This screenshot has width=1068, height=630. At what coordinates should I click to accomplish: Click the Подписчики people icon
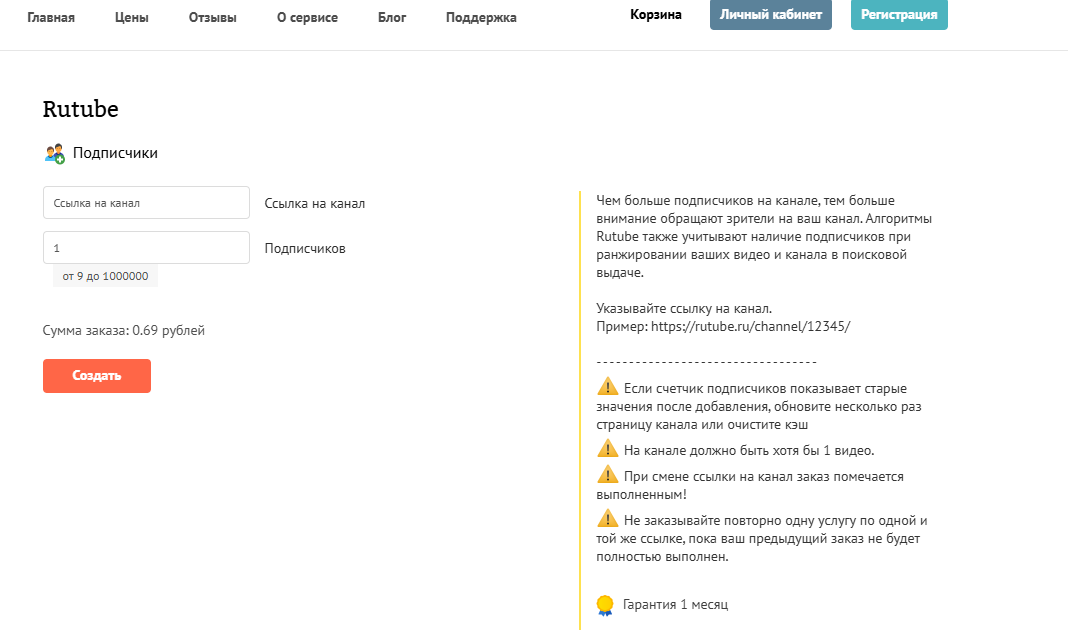click(x=54, y=153)
